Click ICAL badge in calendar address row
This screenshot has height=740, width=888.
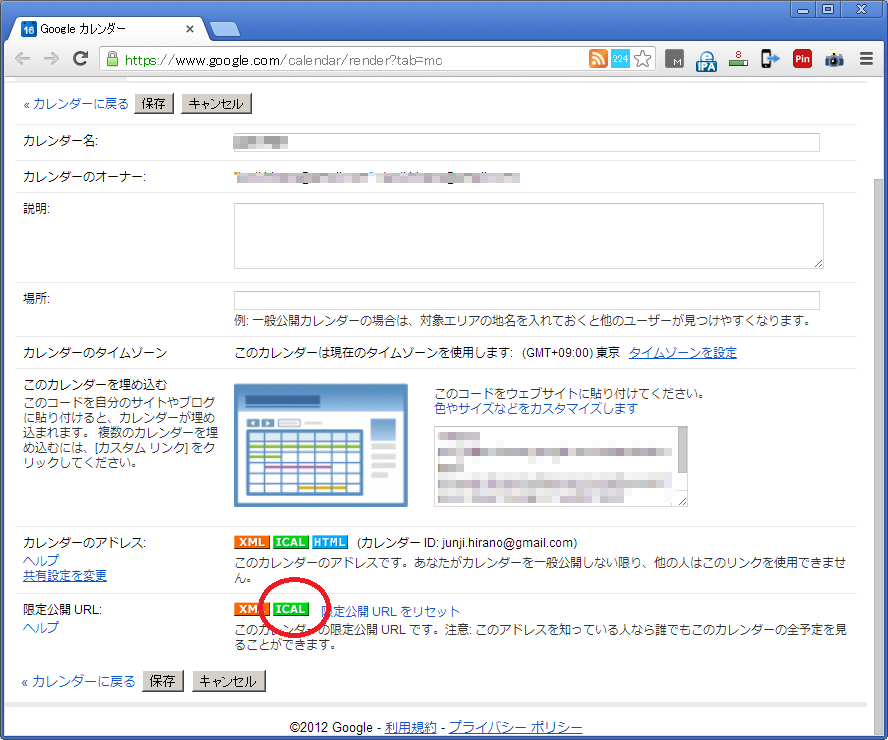[x=291, y=542]
